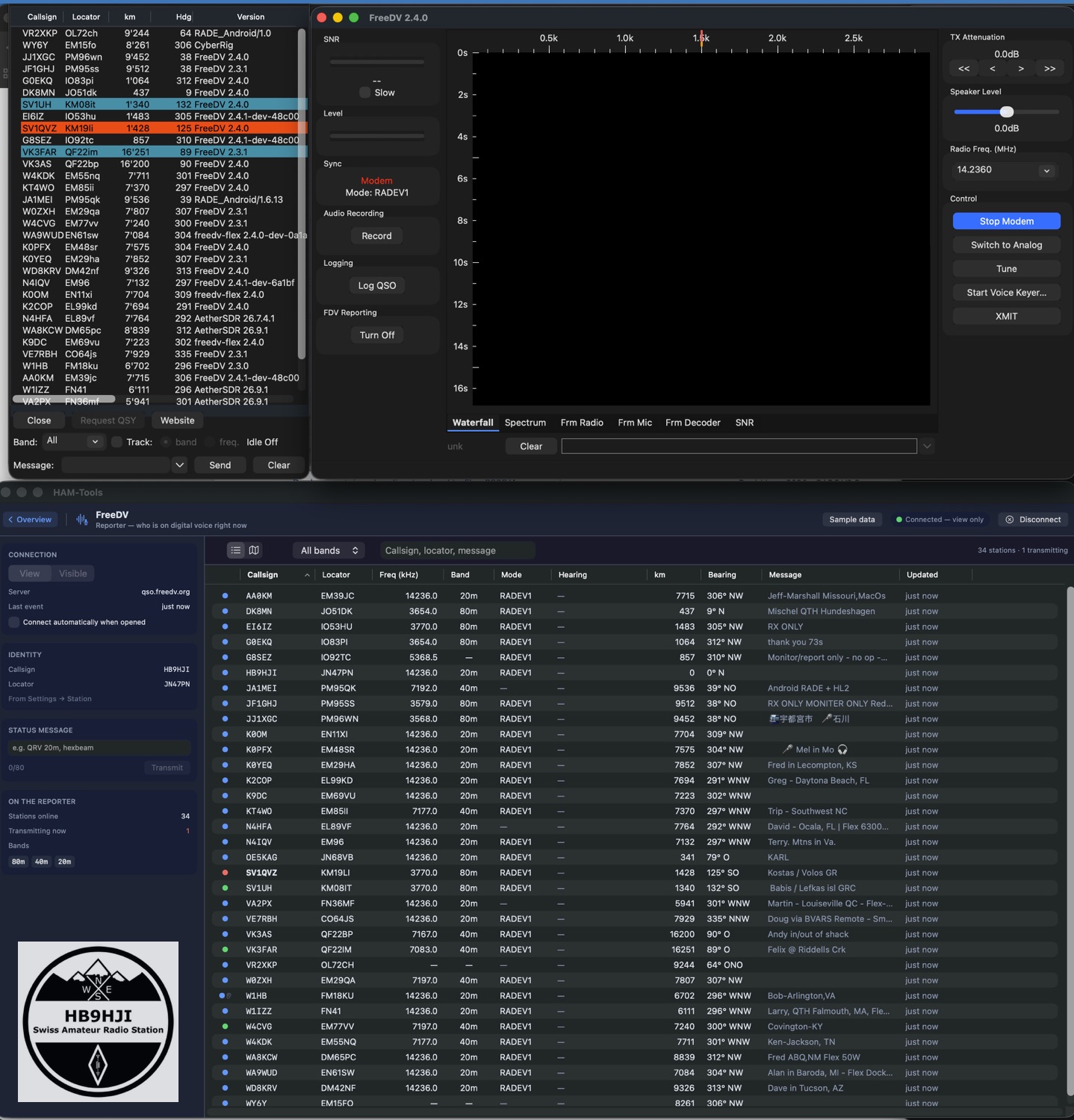Click Send next to the Message field

[x=220, y=465]
